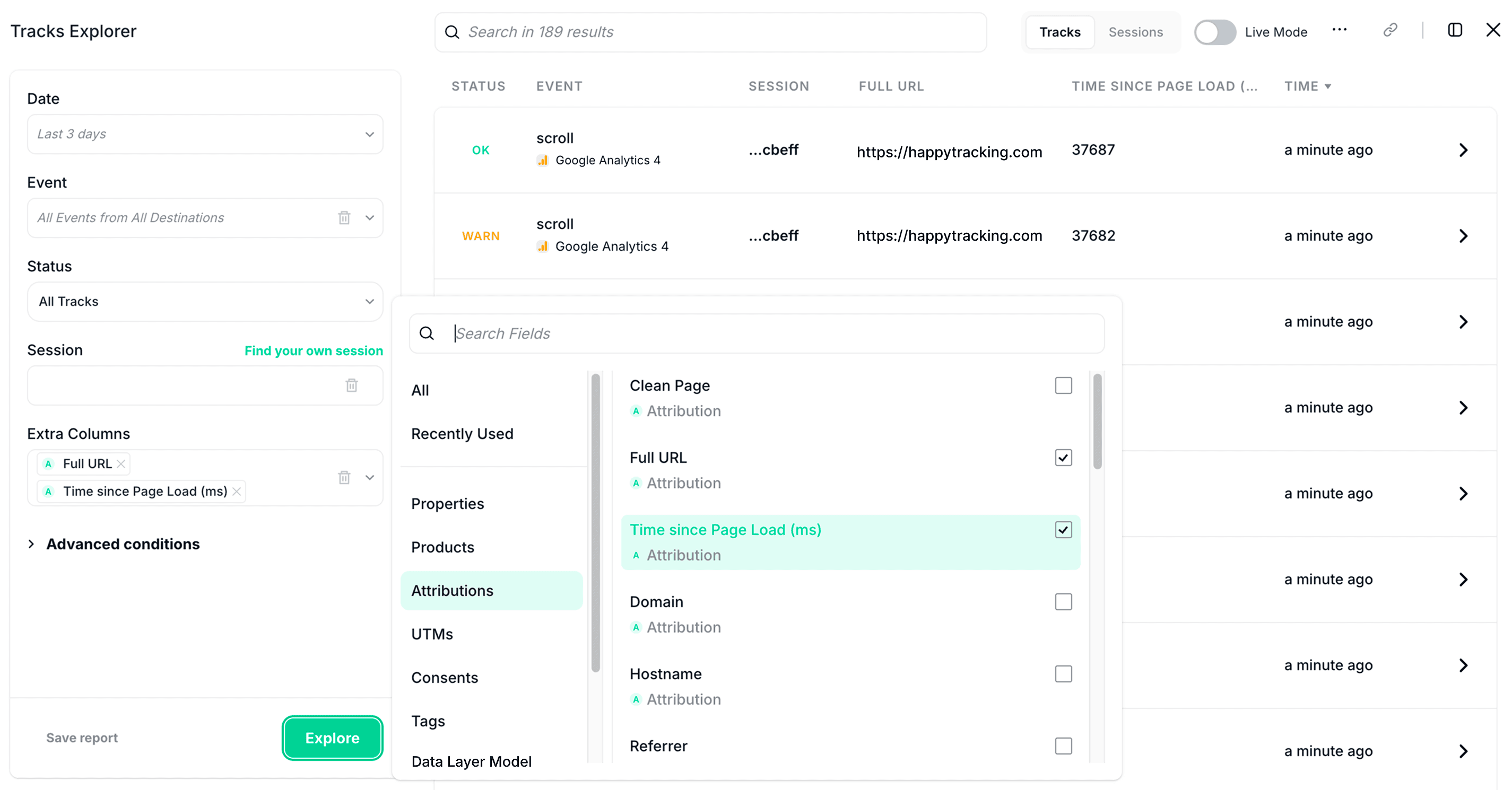Open the Status All Tracks dropdown
This screenshot has height=790, width=1512.
[x=205, y=302]
